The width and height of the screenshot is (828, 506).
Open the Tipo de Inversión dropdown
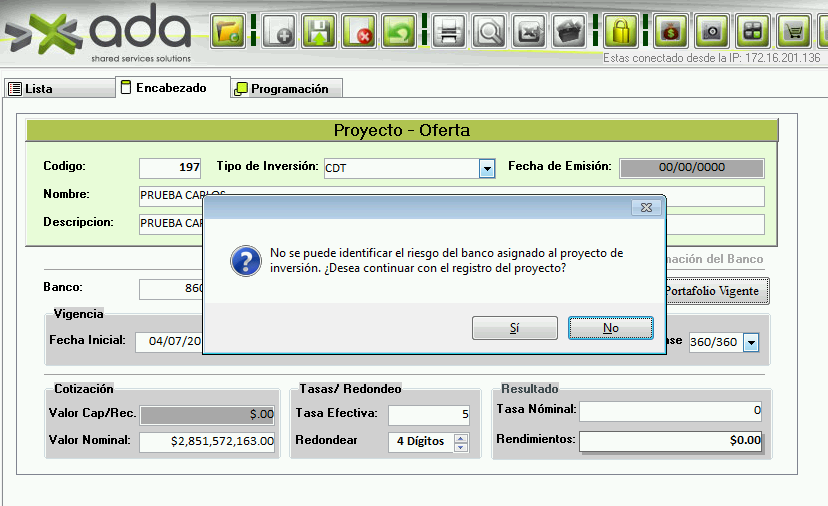487,169
